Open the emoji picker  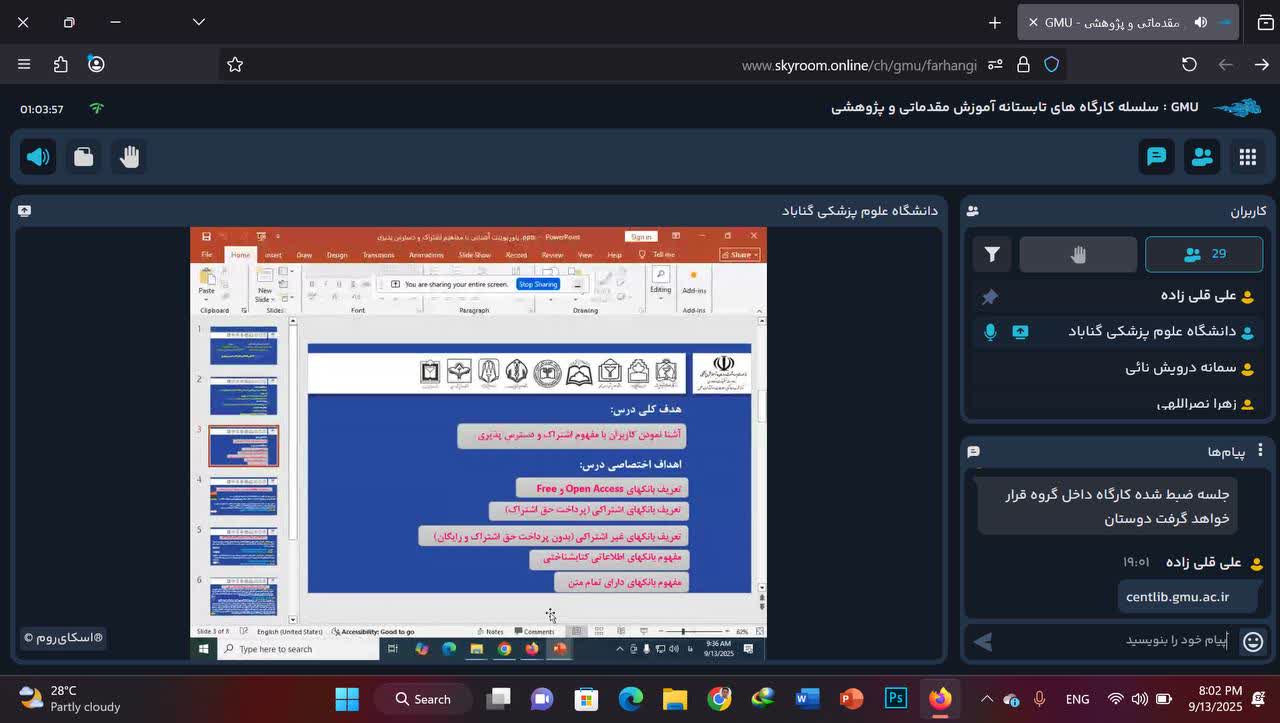point(1253,641)
